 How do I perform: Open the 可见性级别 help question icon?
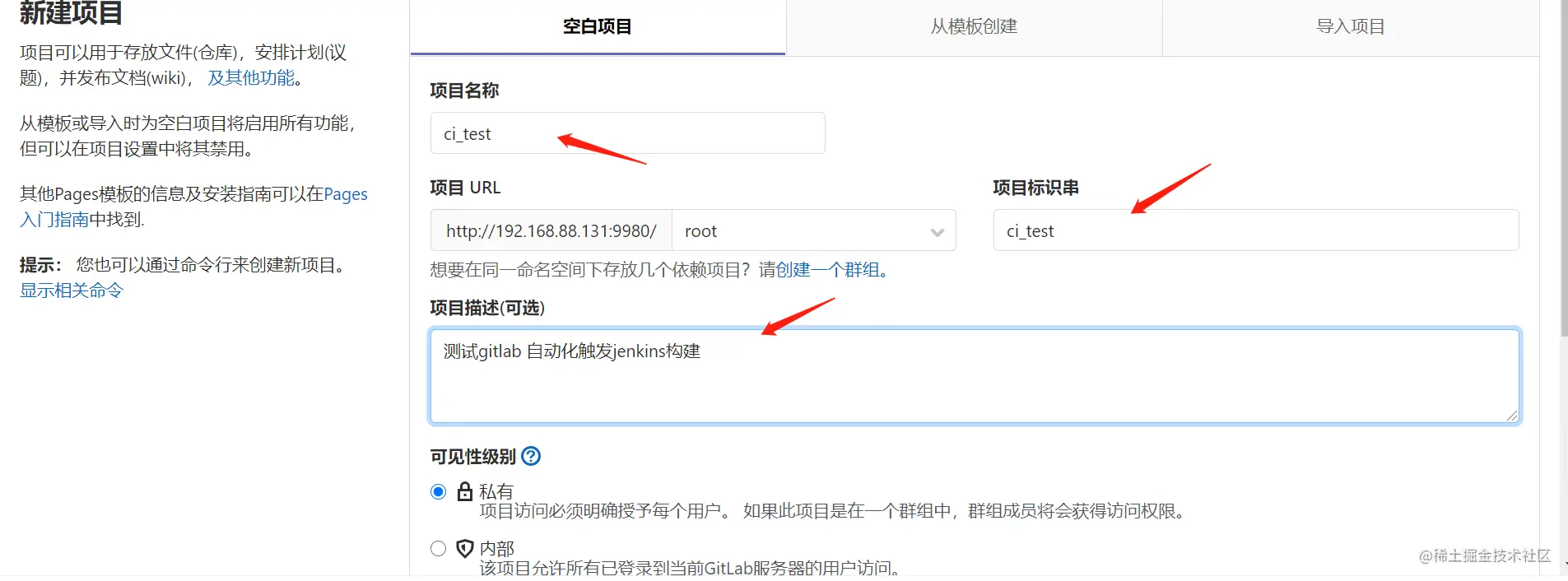[532, 456]
